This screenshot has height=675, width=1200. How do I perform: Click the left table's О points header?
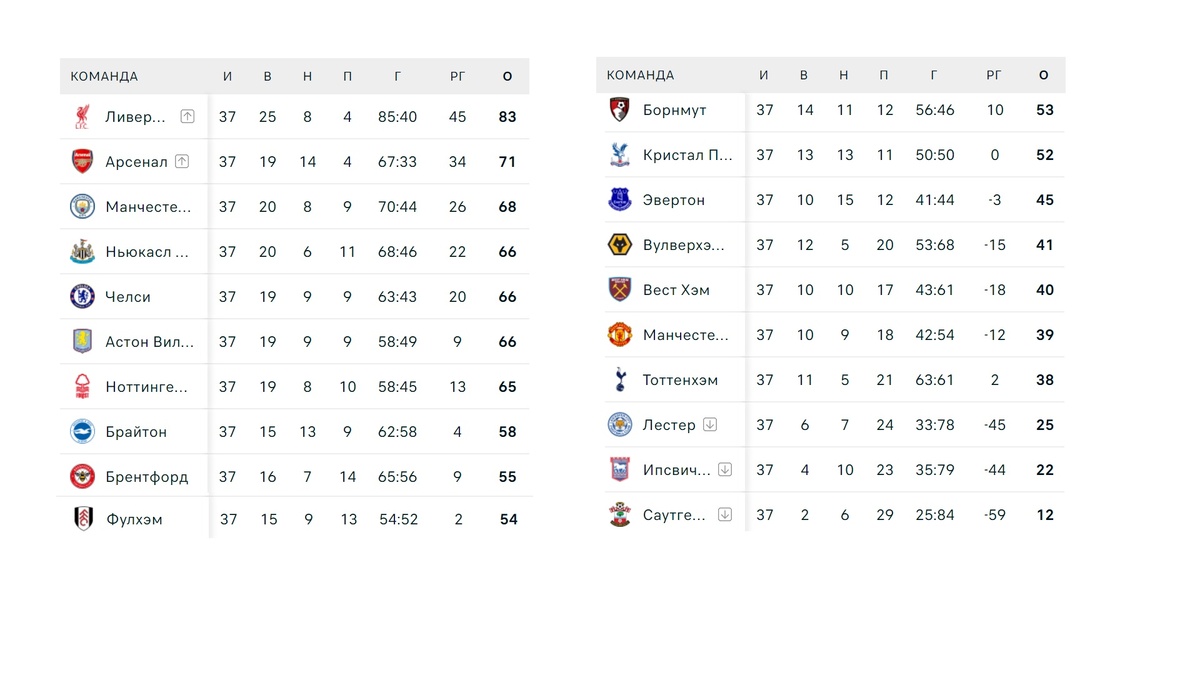click(x=507, y=76)
